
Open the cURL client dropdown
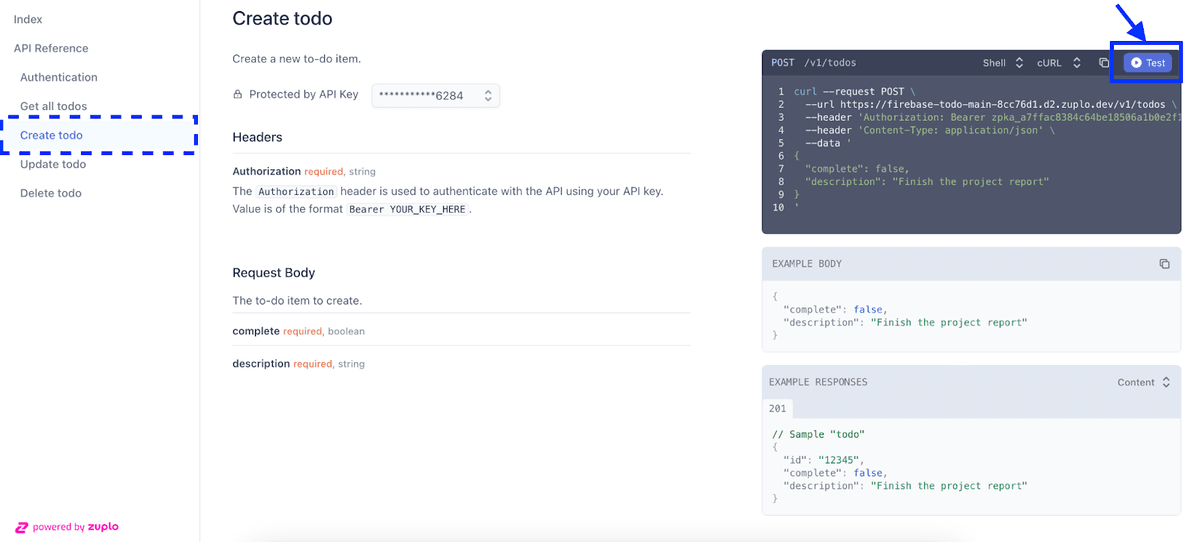(1058, 63)
